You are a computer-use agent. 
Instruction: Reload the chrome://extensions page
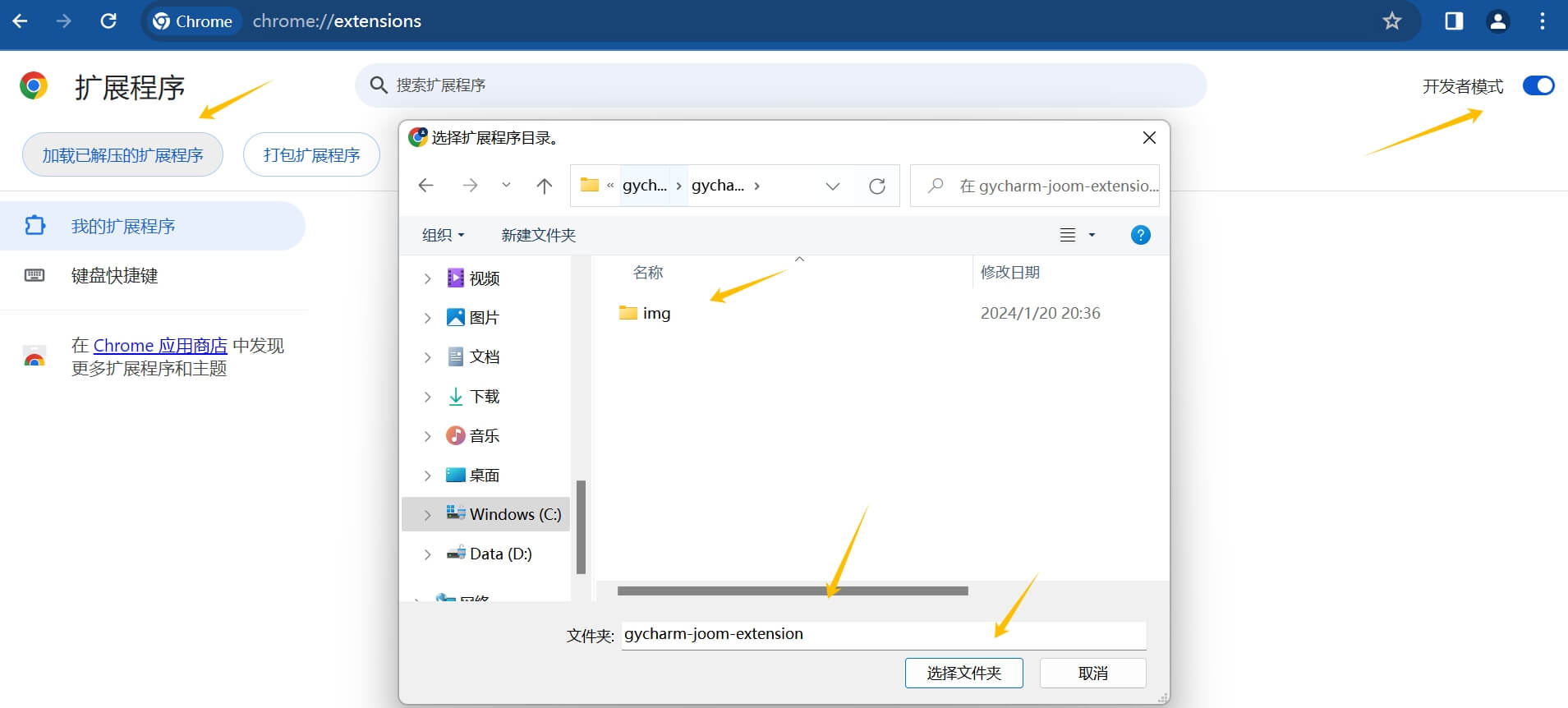108,21
